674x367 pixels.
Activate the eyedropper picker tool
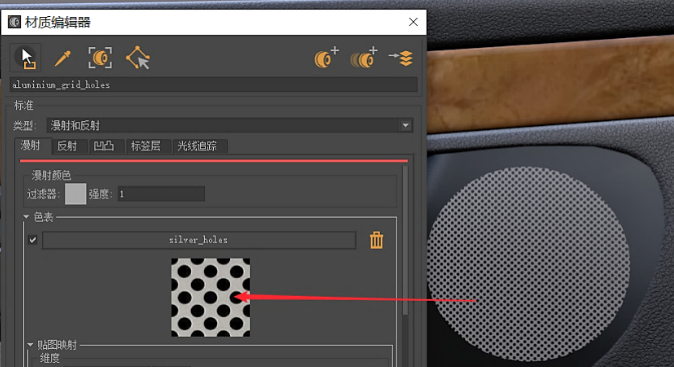(62, 58)
